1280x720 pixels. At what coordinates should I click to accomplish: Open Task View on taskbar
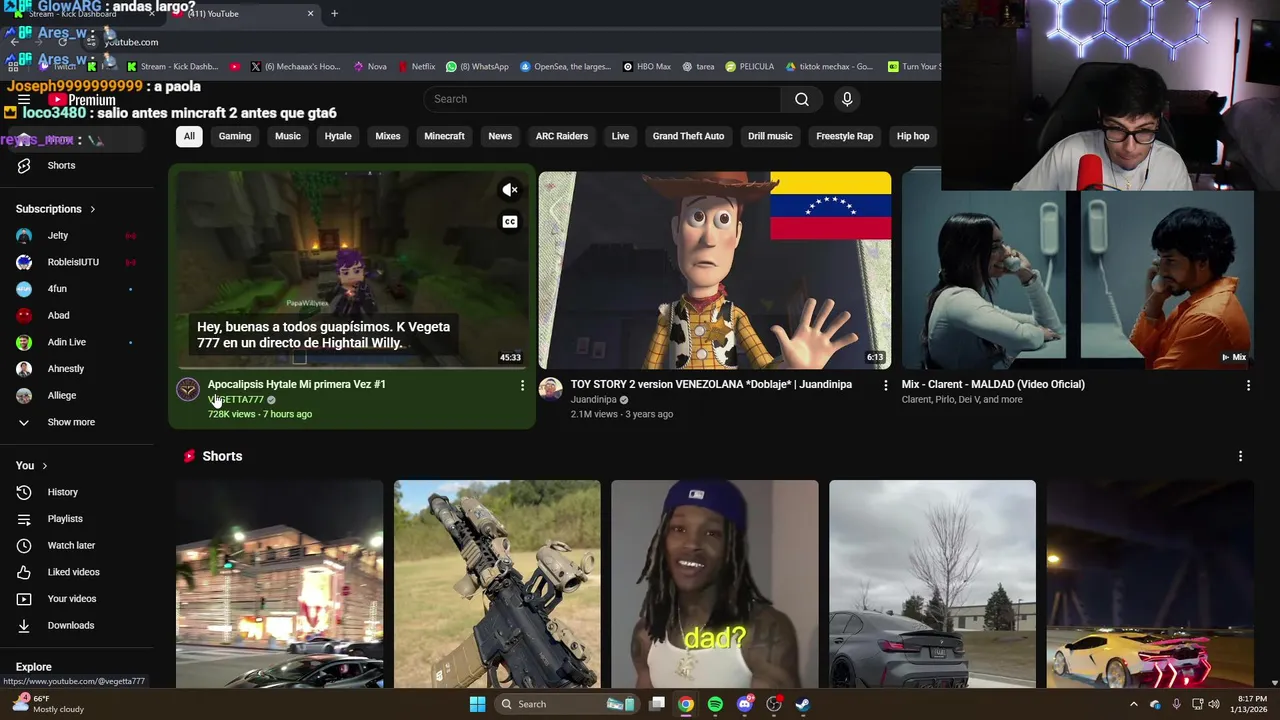click(x=657, y=704)
